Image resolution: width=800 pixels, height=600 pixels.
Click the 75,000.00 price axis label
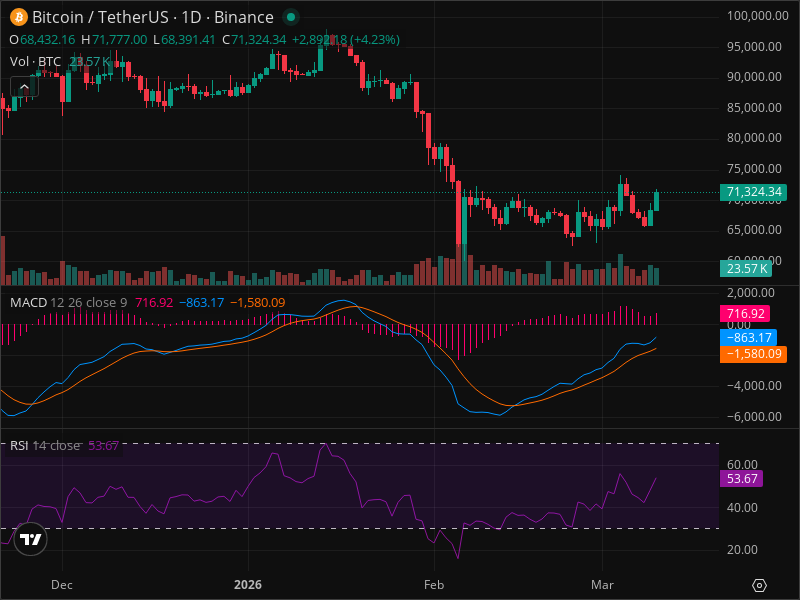click(754, 169)
